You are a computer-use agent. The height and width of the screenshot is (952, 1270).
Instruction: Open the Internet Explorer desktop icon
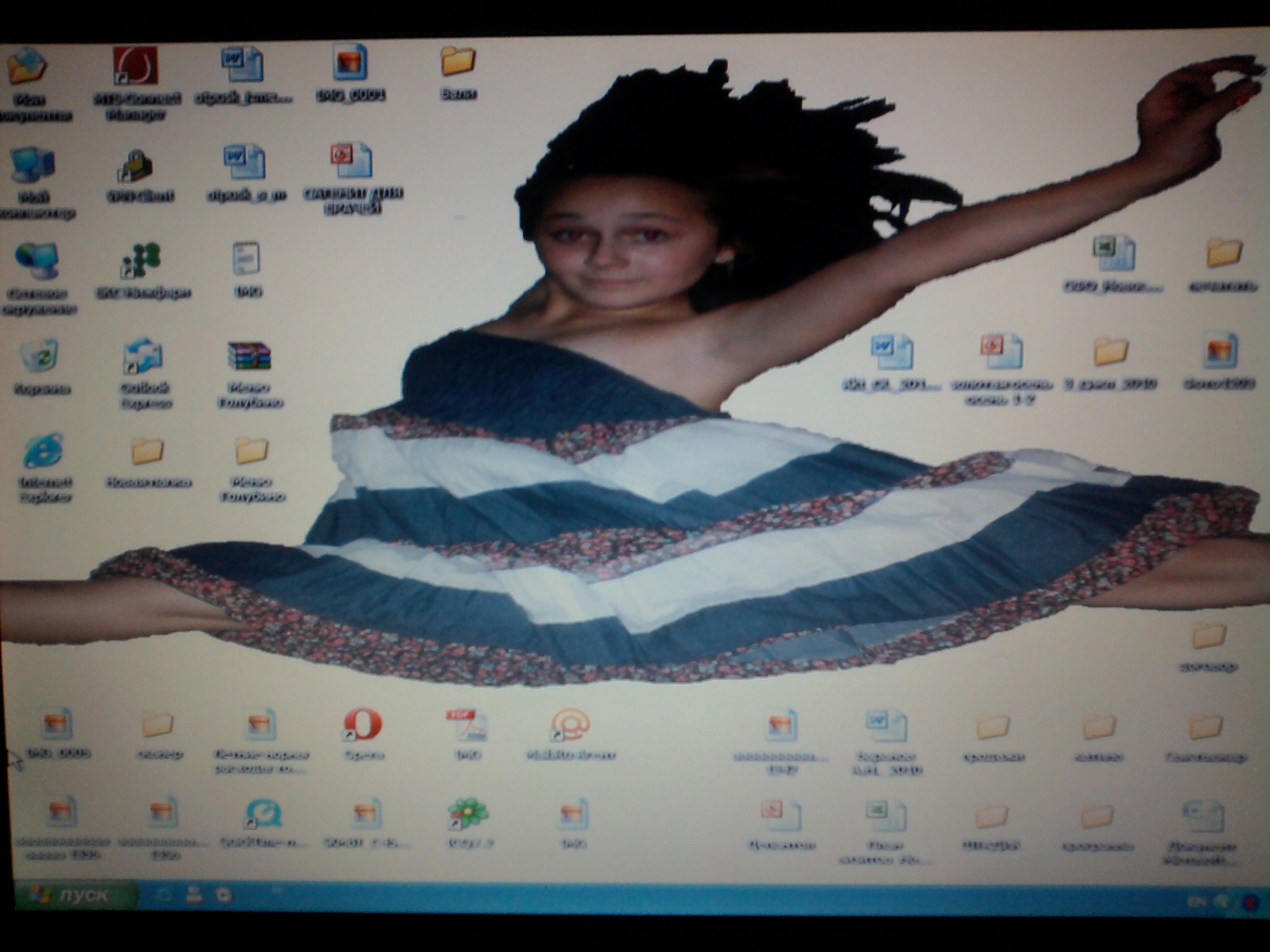coord(43,451)
